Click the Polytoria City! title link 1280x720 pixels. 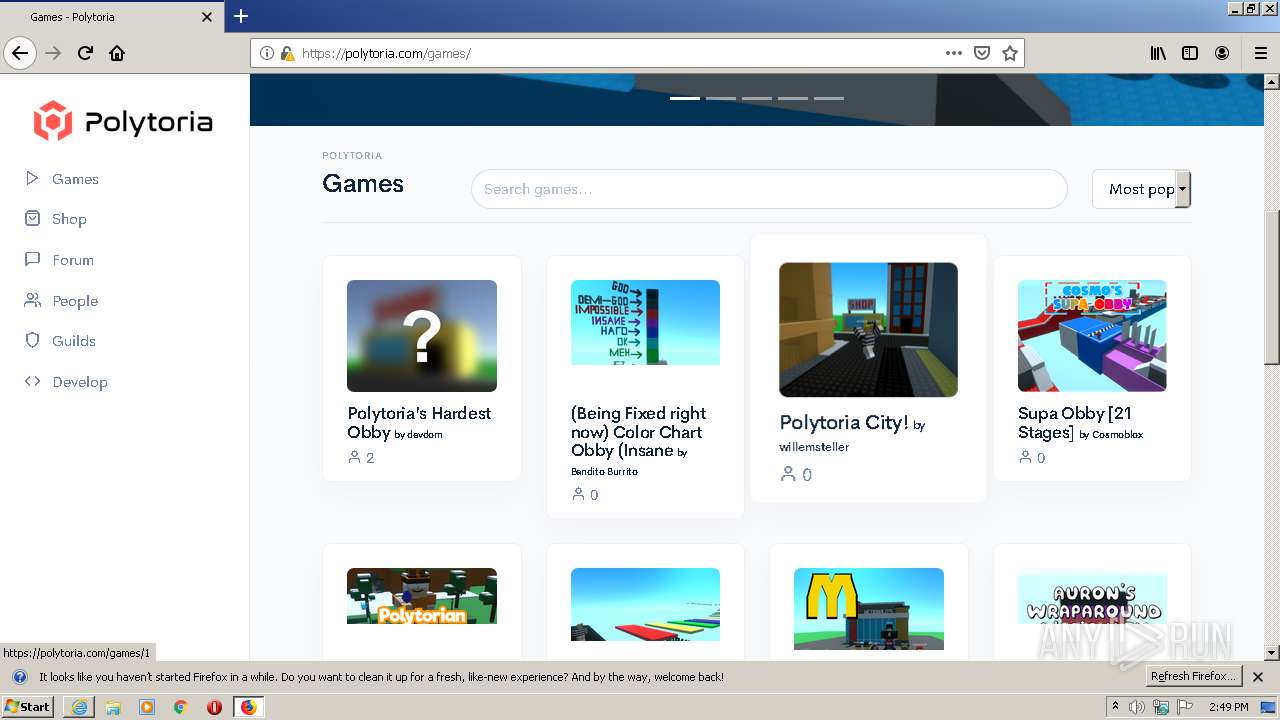pyautogui.click(x=844, y=422)
